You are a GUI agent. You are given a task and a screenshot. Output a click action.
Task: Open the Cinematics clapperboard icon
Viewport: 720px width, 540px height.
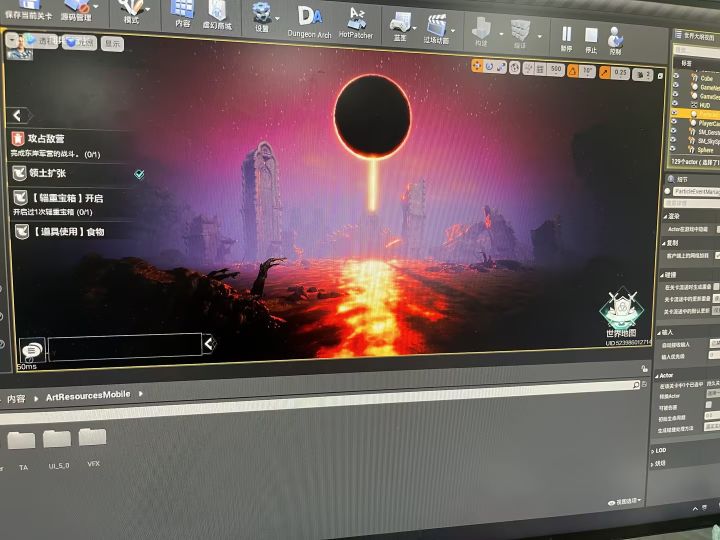tap(436, 26)
